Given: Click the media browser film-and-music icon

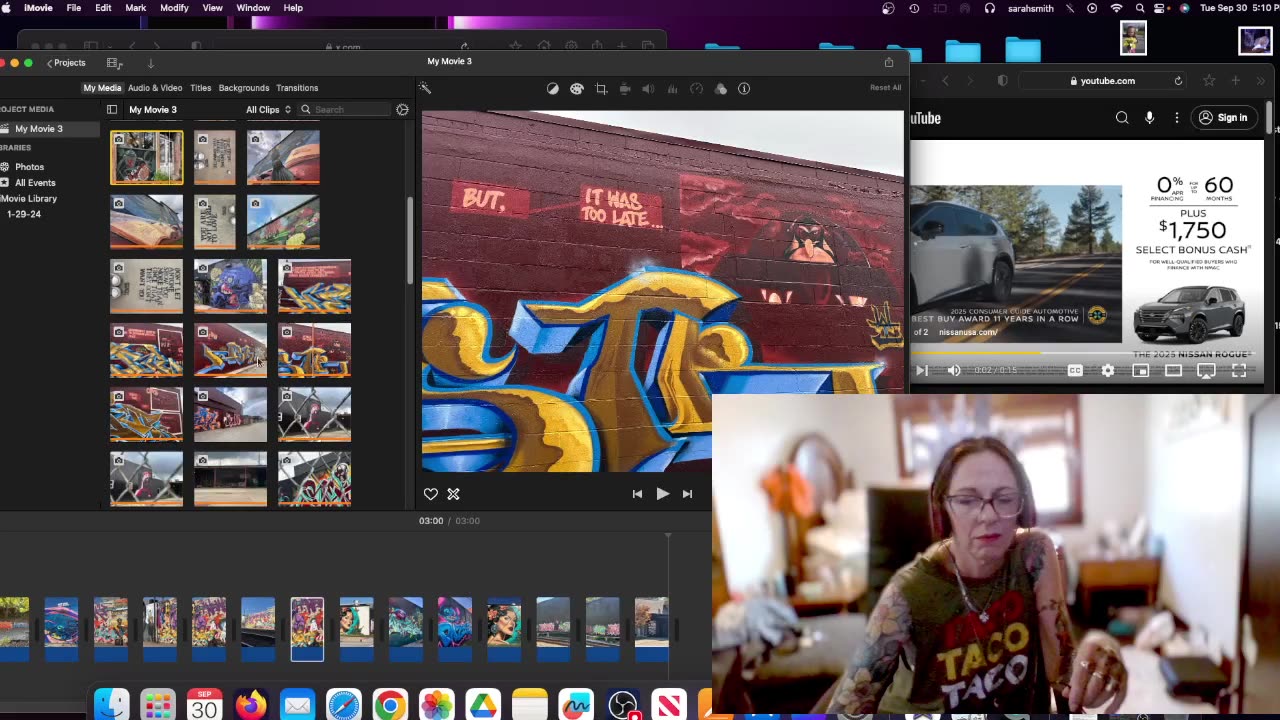Looking at the screenshot, I should [x=114, y=62].
